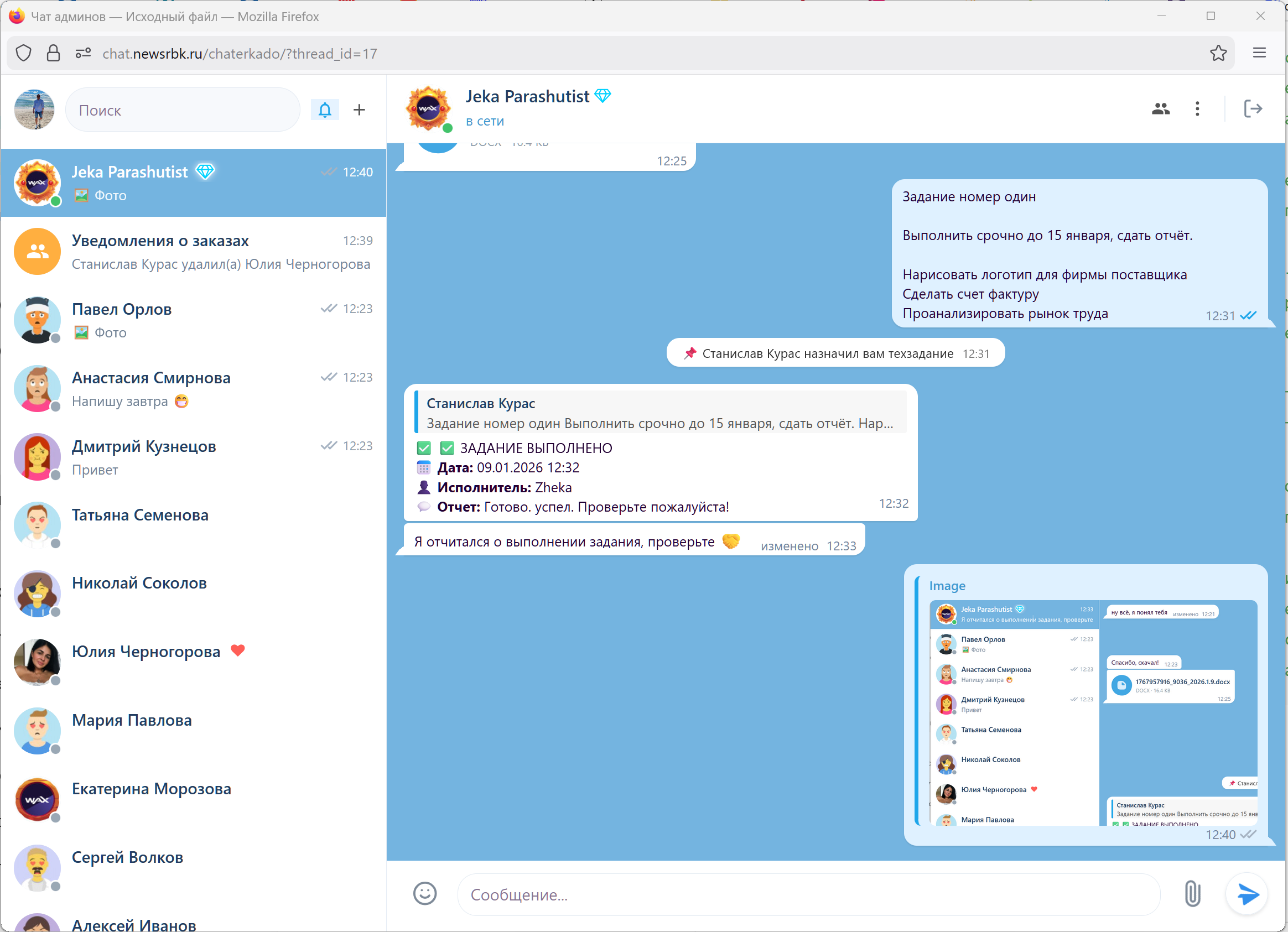Click the notifications bell icon
The width and height of the screenshot is (1288, 932).
click(x=325, y=110)
